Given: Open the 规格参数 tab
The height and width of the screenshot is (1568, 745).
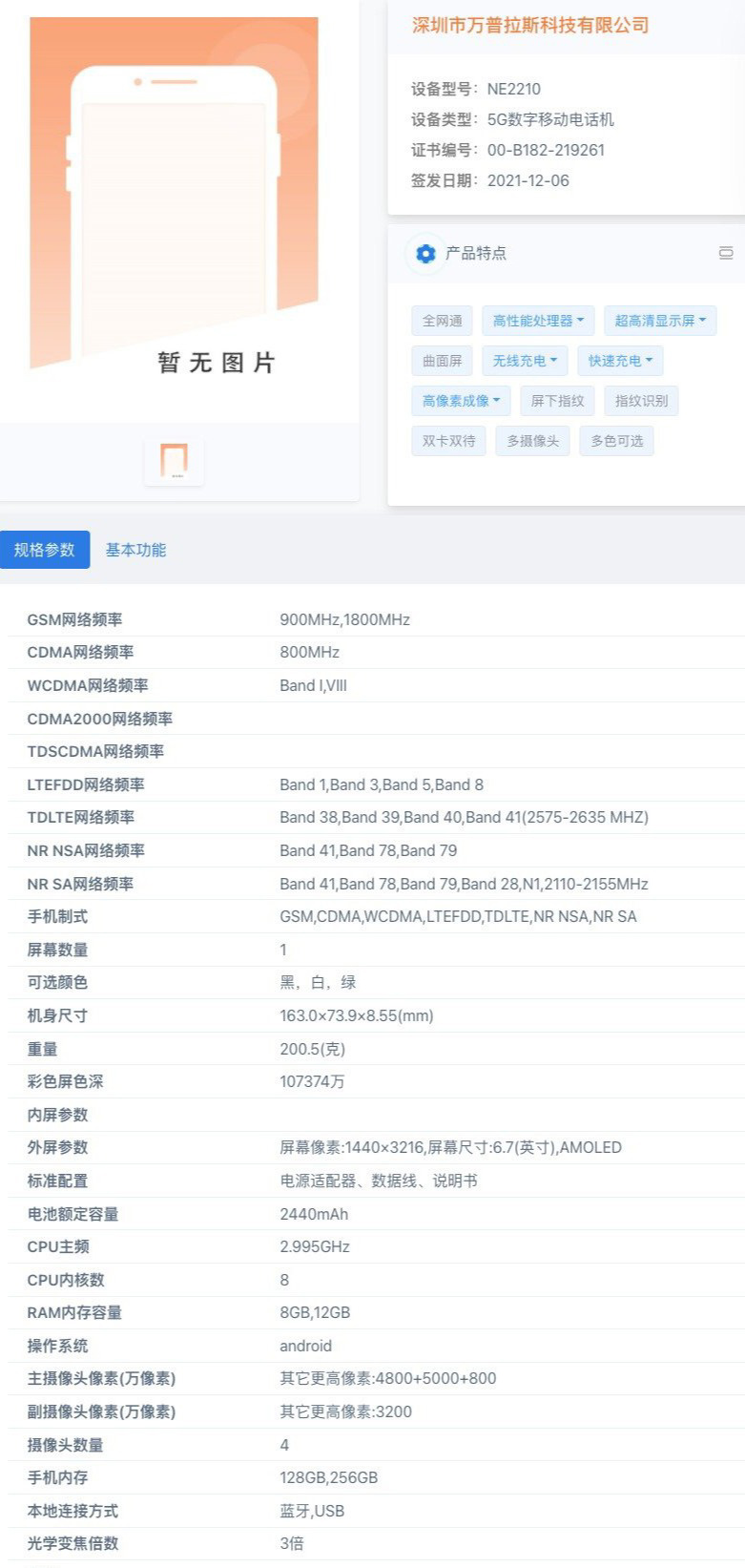Looking at the screenshot, I should click(45, 550).
